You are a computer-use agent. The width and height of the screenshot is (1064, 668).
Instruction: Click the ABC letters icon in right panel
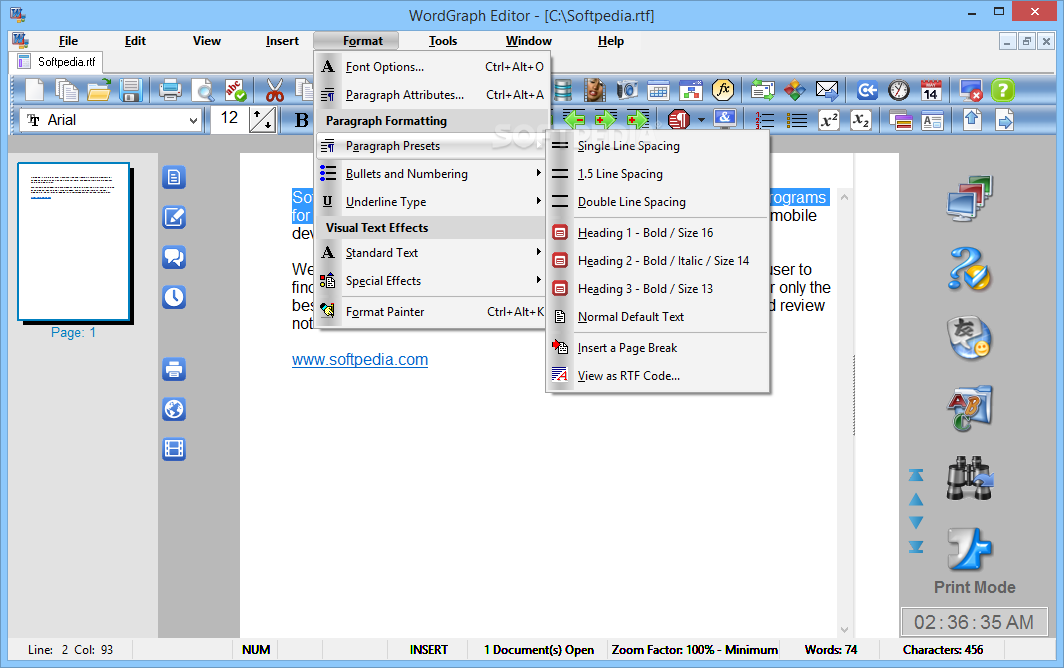click(970, 409)
